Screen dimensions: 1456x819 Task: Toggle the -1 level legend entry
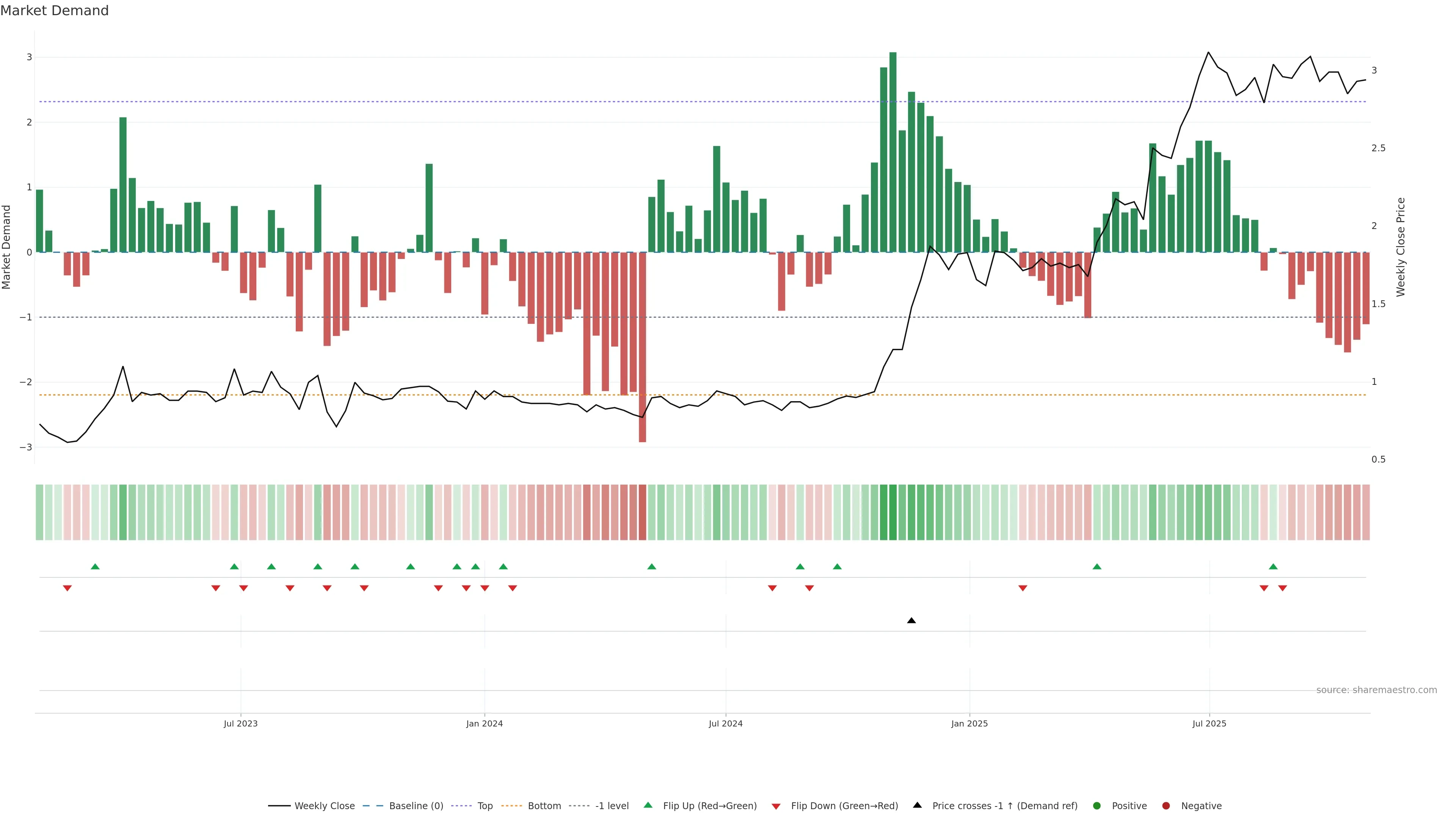[x=612, y=806]
